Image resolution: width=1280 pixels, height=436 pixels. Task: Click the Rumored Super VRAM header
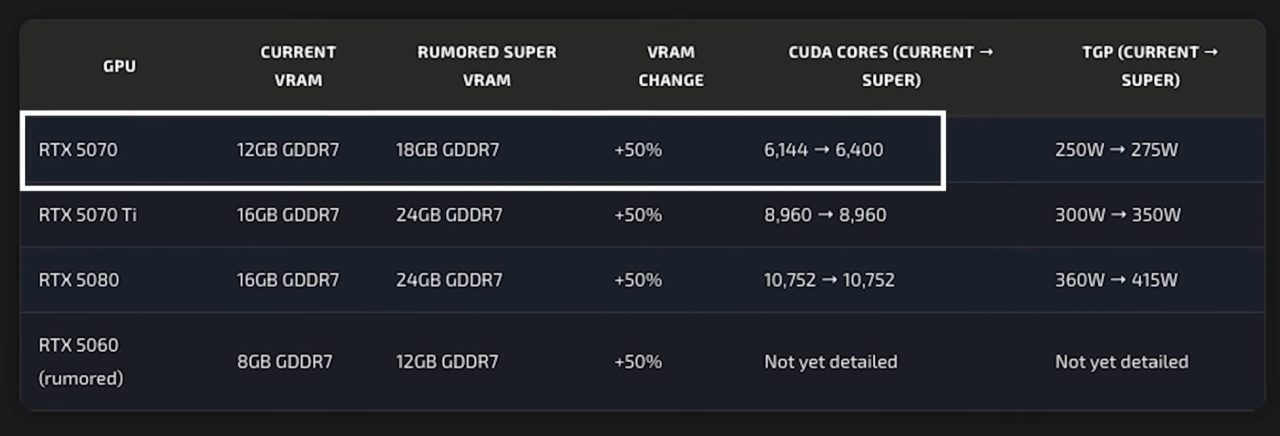[x=487, y=66]
